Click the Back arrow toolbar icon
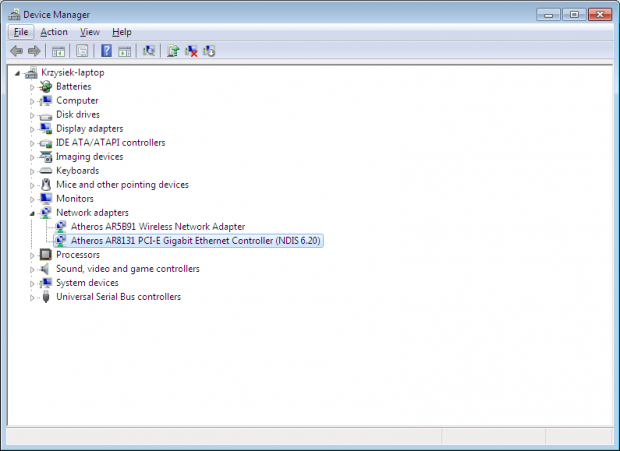 (x=16, y=51)
